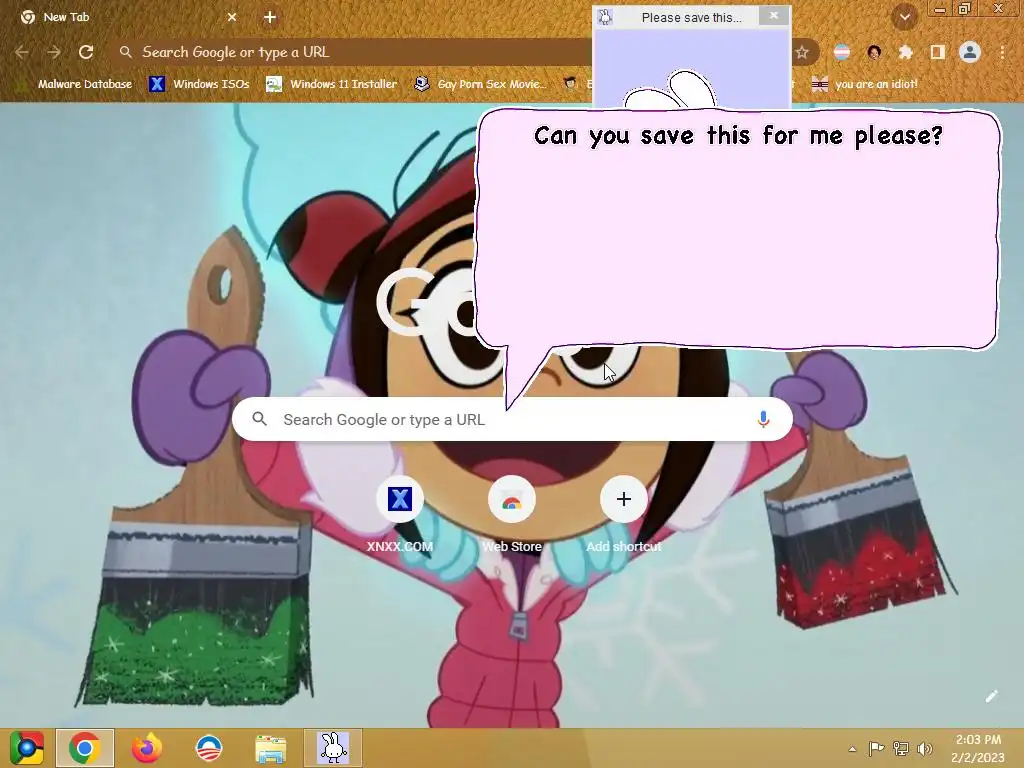Open a new tab with plus button
The width and height of the screenshot is (1024, 768).
(x=270, y=17)
